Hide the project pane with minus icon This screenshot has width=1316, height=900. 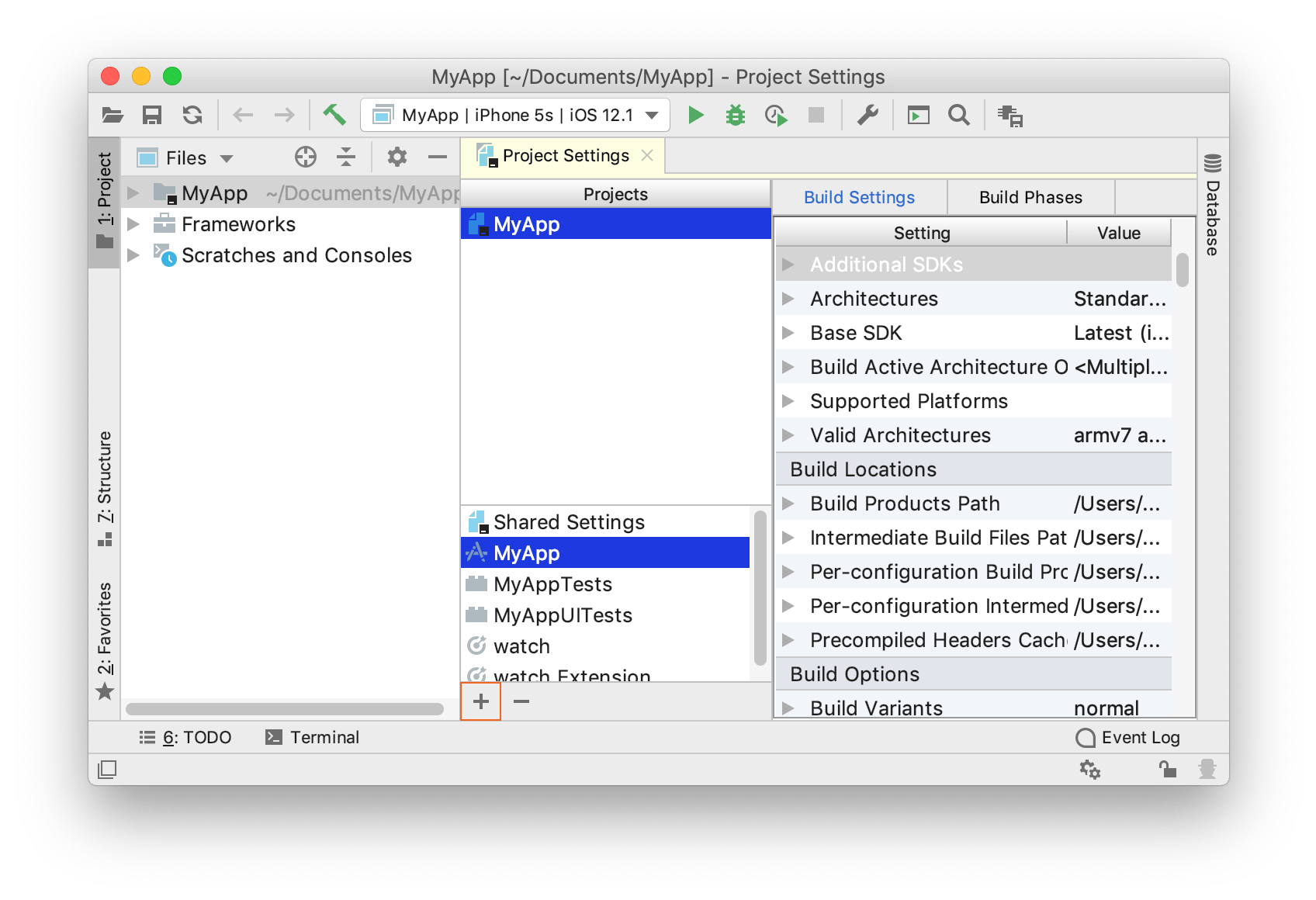pos(438,157)
